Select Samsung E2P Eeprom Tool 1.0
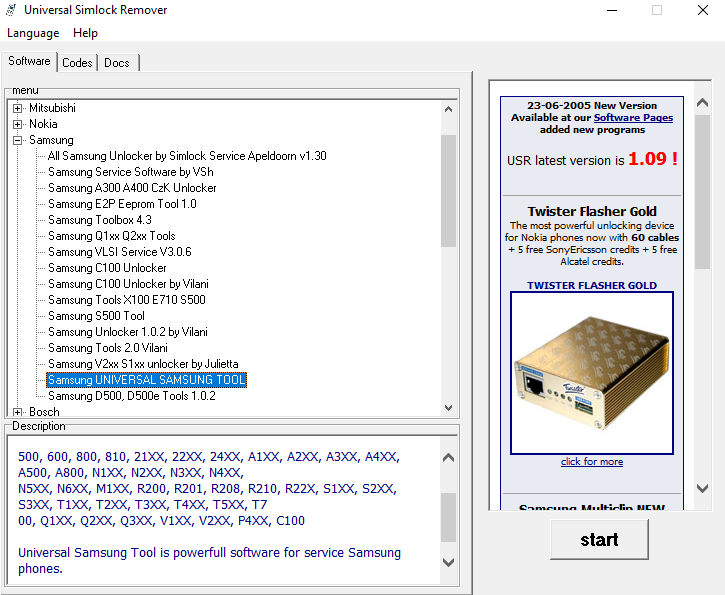 point(122,204)
